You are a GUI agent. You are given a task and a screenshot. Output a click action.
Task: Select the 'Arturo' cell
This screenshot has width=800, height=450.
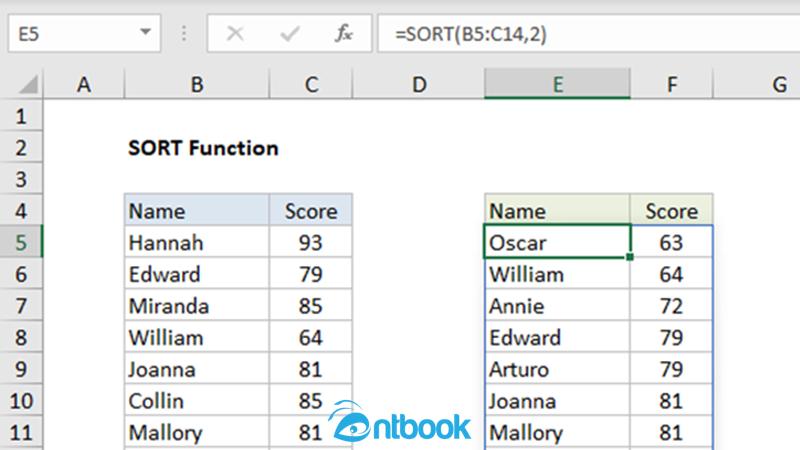pyautogui.click(x=557, y=369)
